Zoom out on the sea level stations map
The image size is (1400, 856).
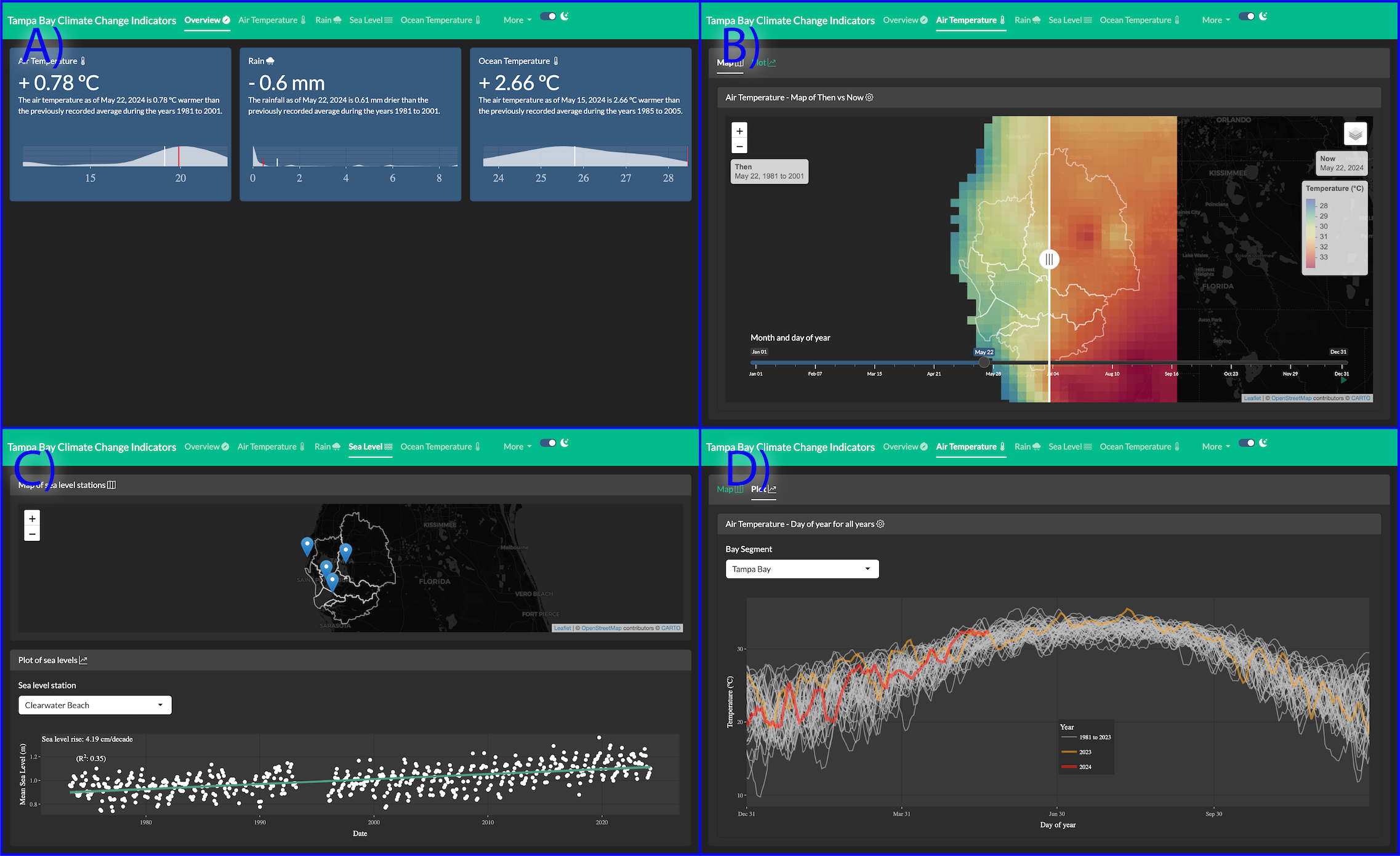click(x=32, y=534)
